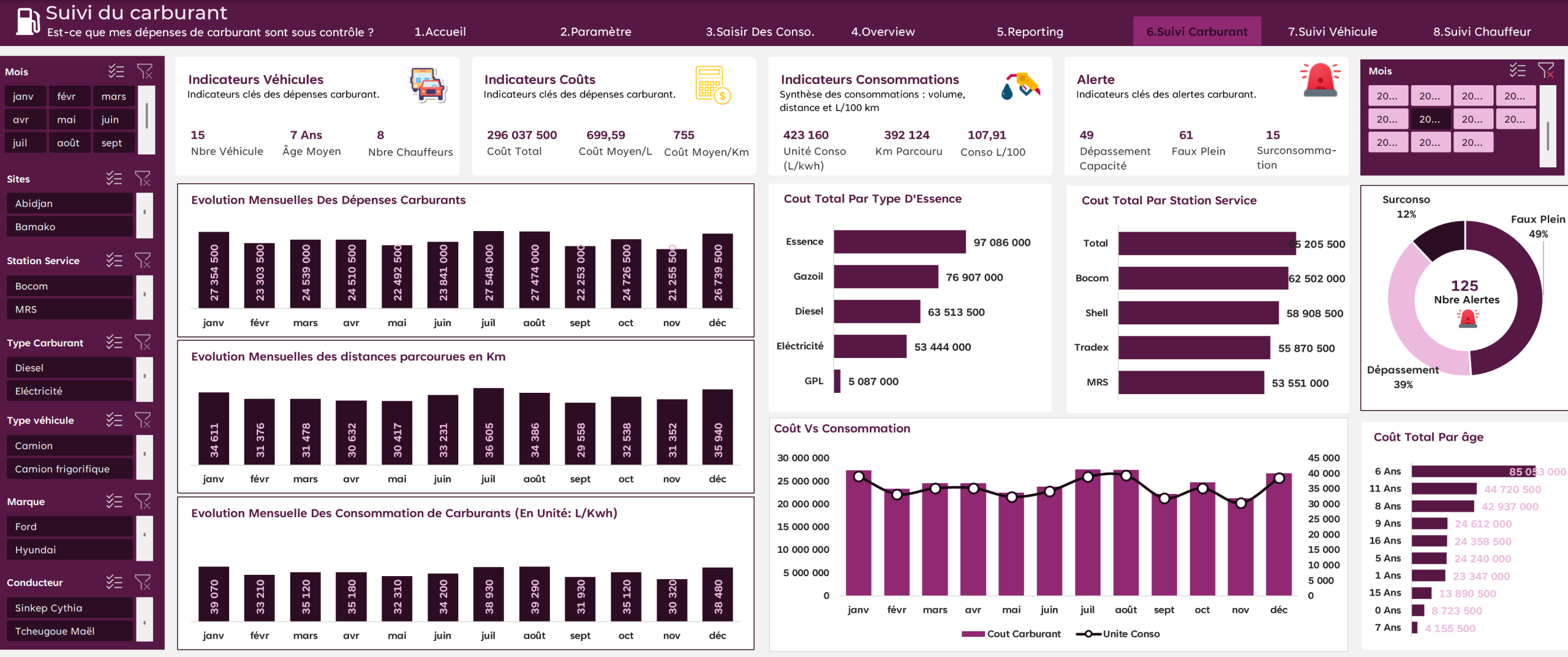Screen dimensions: 1568x657
Task: Go to the 5.Reporting tab
Action: pyautogui.click(x=1030, y=31)
